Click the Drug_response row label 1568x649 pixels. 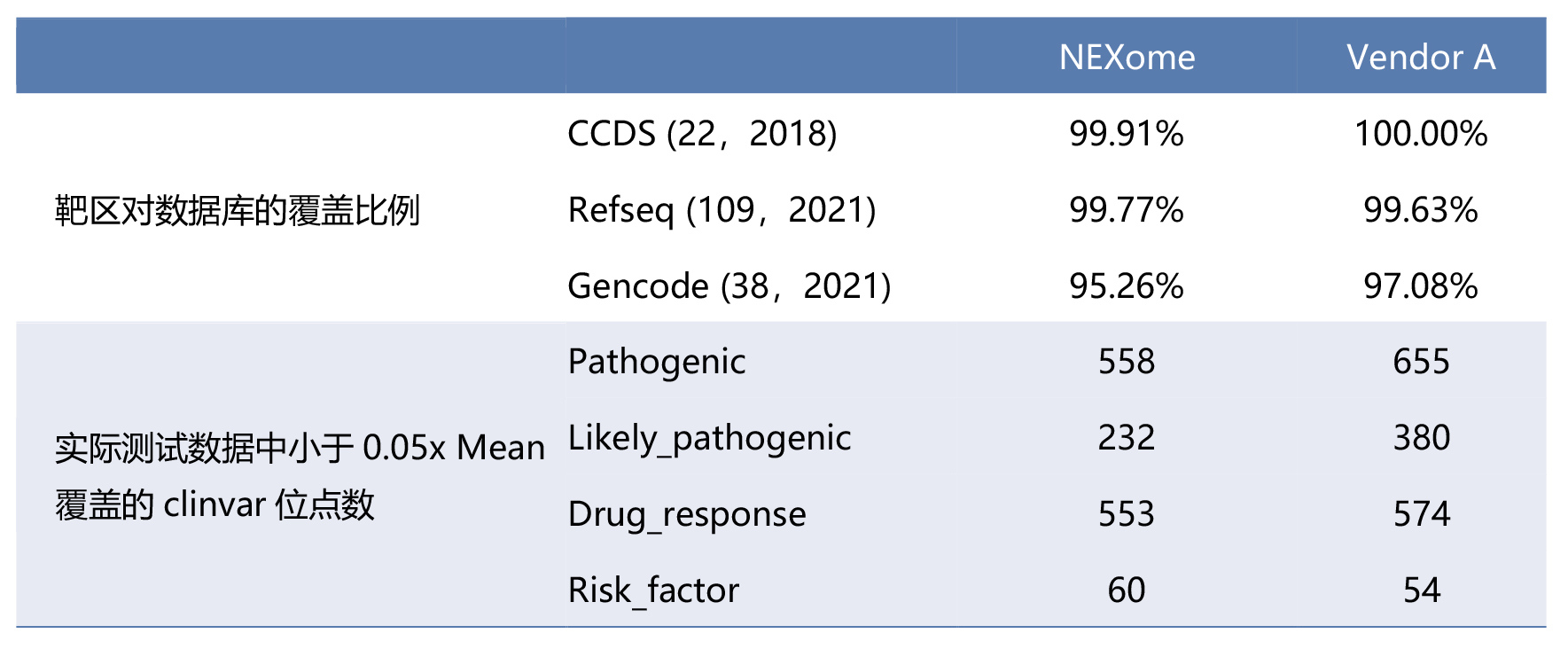[687, 514]
